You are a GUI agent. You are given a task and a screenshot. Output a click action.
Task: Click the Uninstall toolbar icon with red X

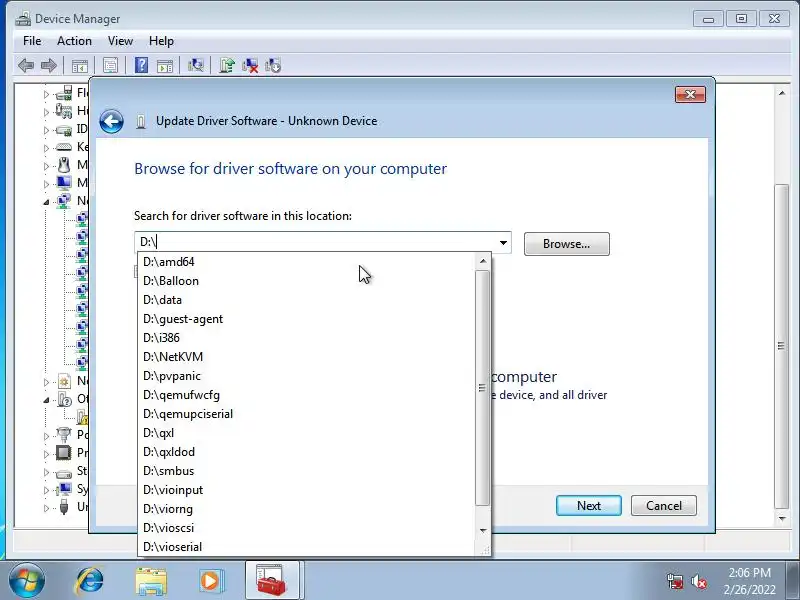click(250, 65)
